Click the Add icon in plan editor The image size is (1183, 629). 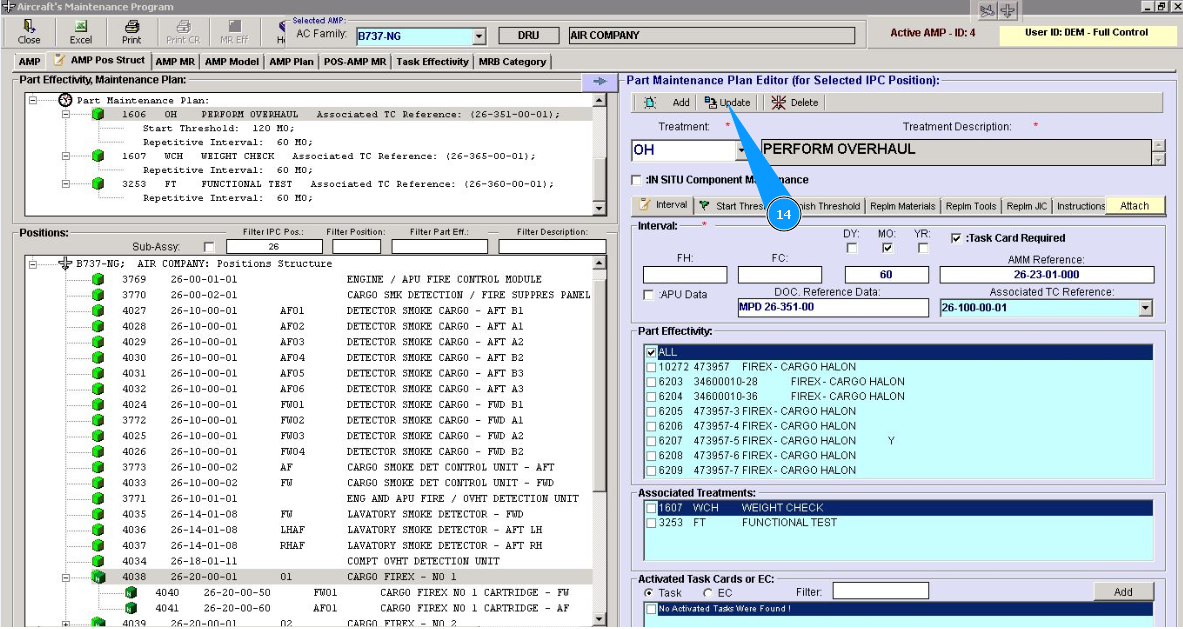click(x=650, y=102)
